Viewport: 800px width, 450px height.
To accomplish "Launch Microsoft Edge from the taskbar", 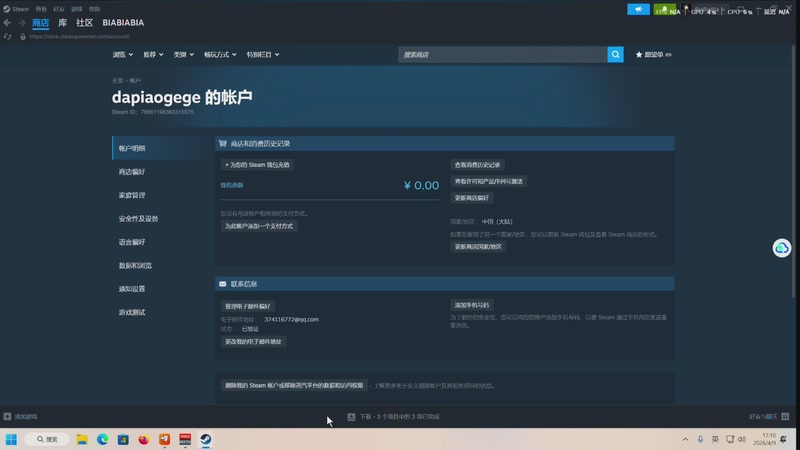I will coord(103,439).
